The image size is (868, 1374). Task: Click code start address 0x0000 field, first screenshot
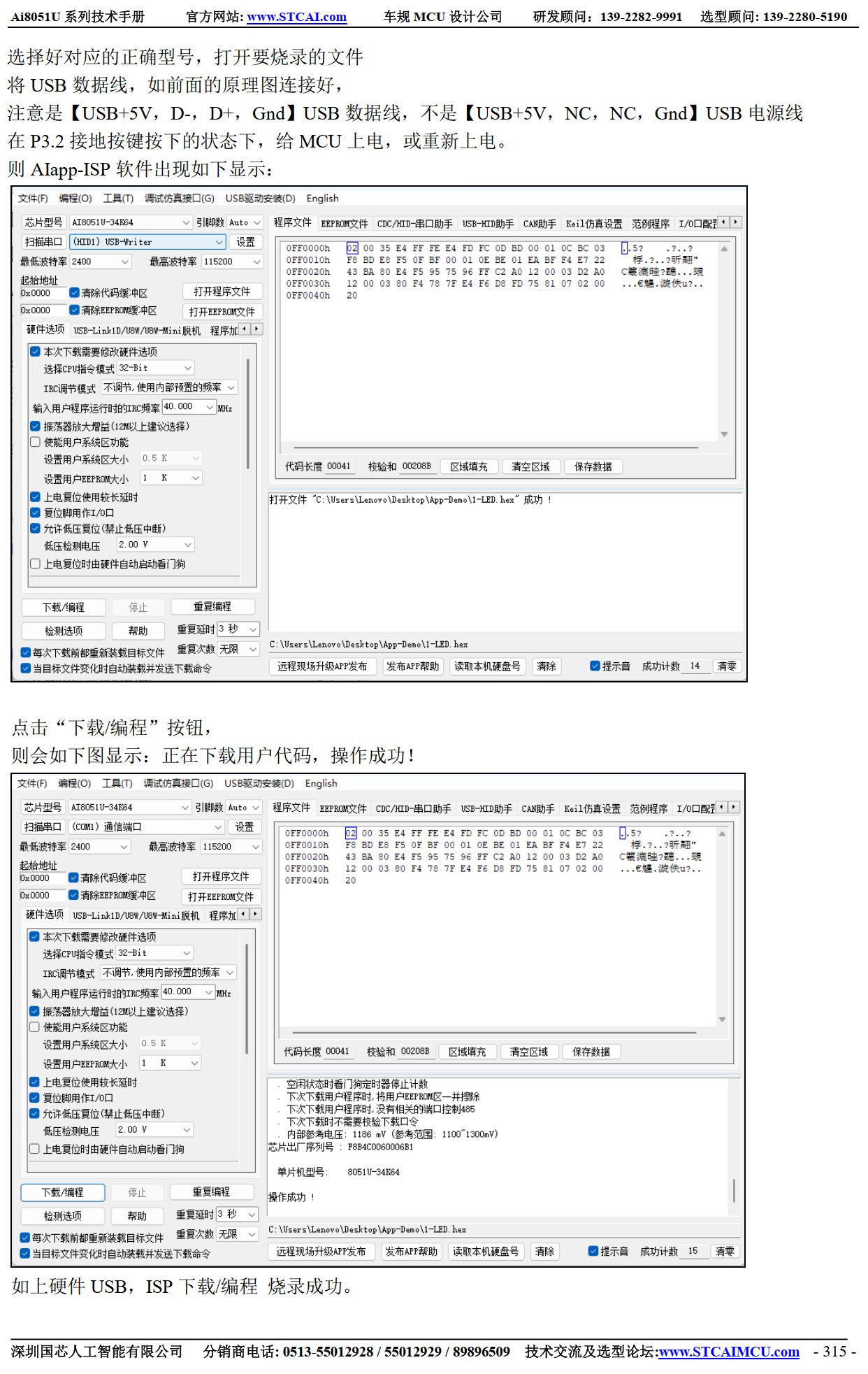click(43, 293)
